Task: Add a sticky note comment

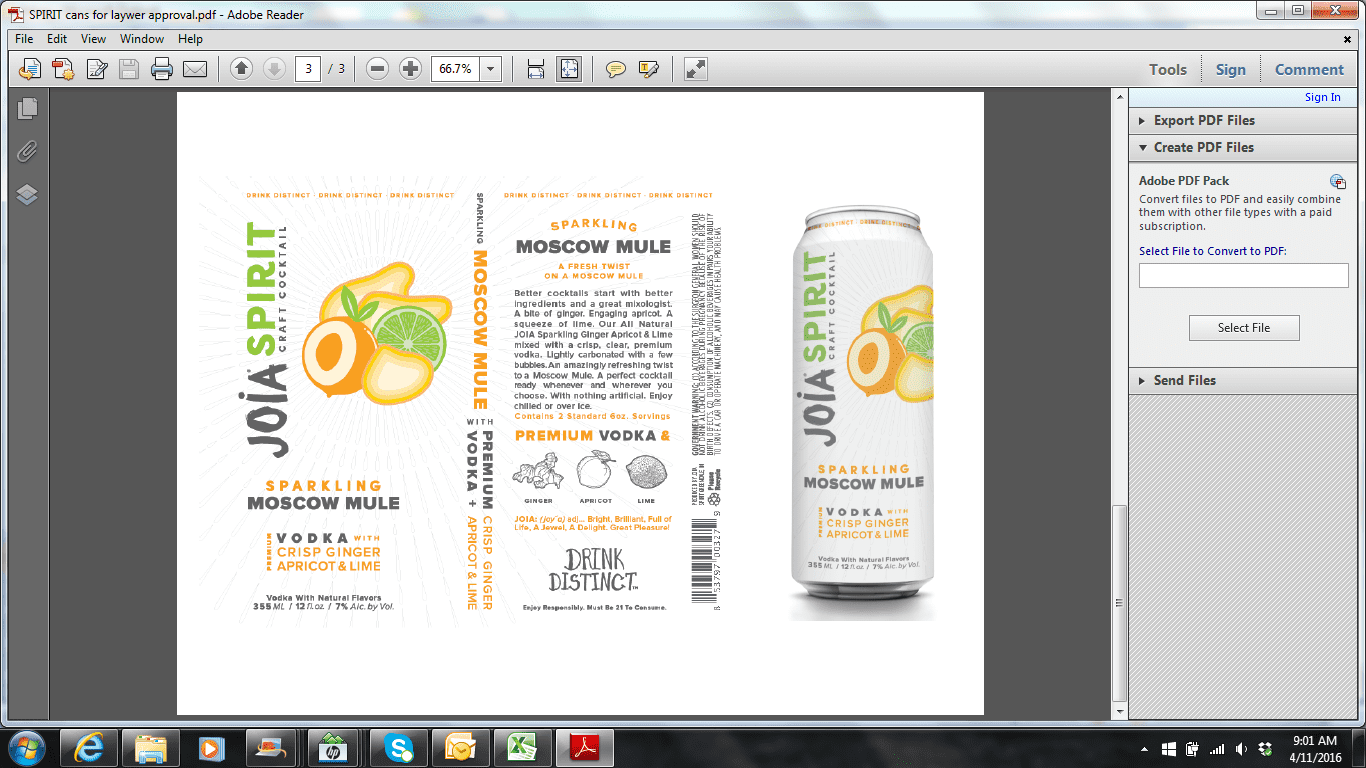Action: [x=616, y=69]
